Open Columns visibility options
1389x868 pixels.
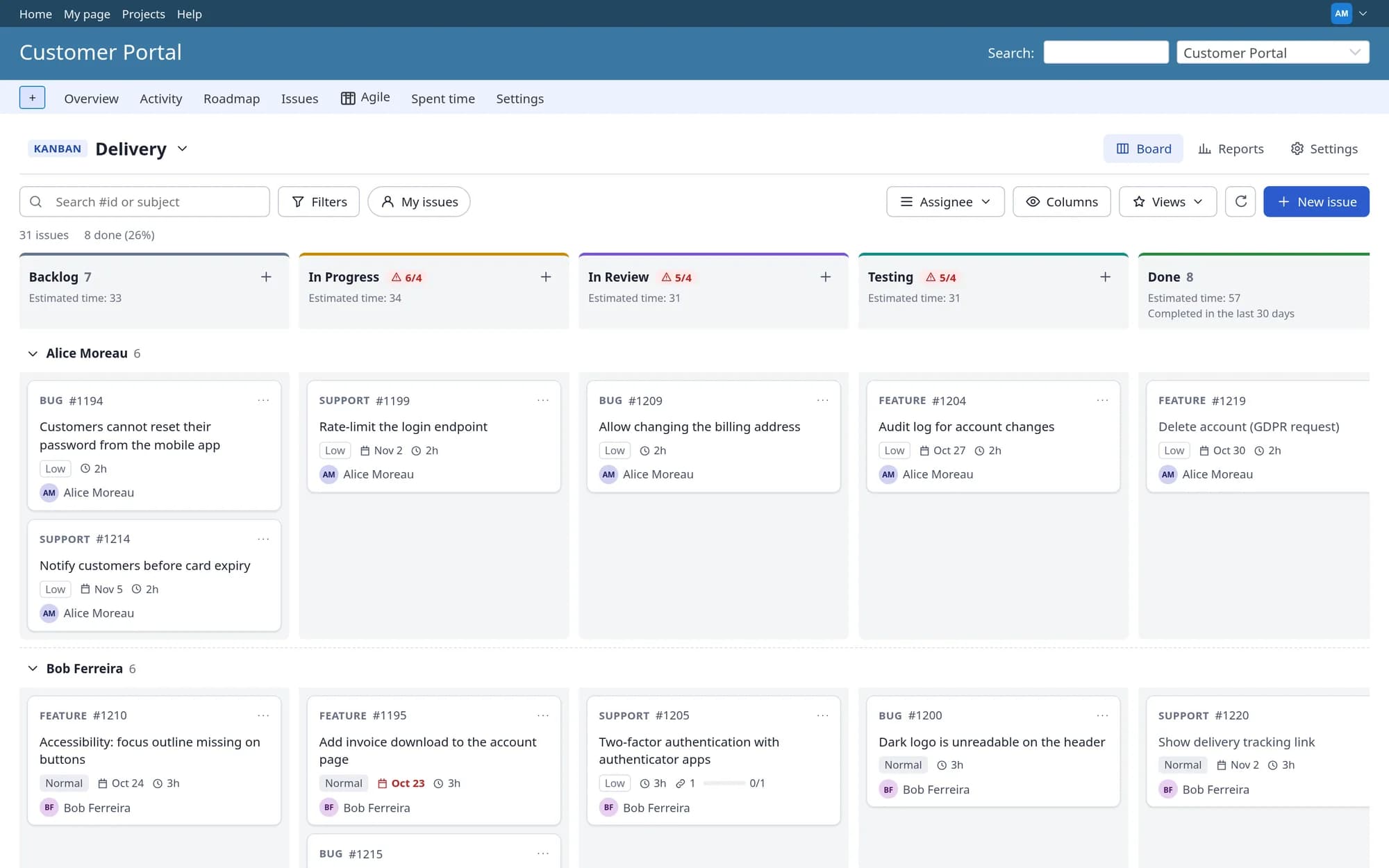1062,201
